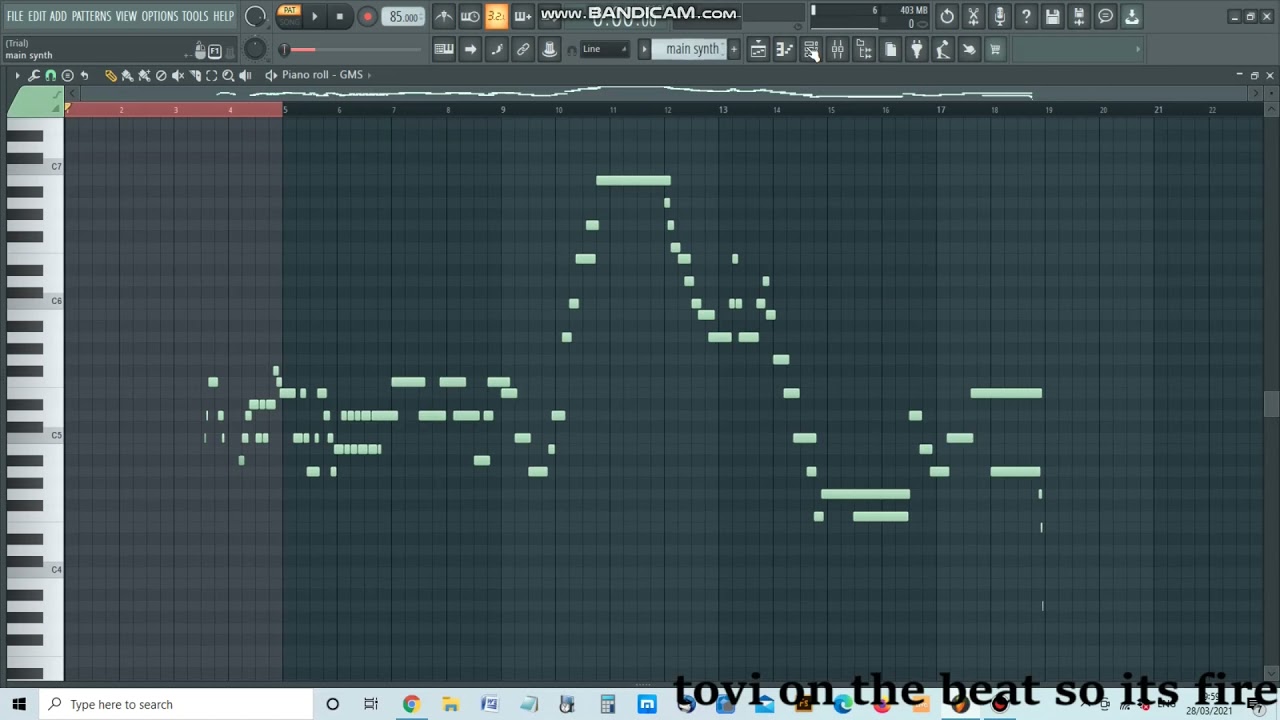1280x720 pixels.
Task: Stop playback with the stop button
Action: pyautogui.click(x=340, y=16)
